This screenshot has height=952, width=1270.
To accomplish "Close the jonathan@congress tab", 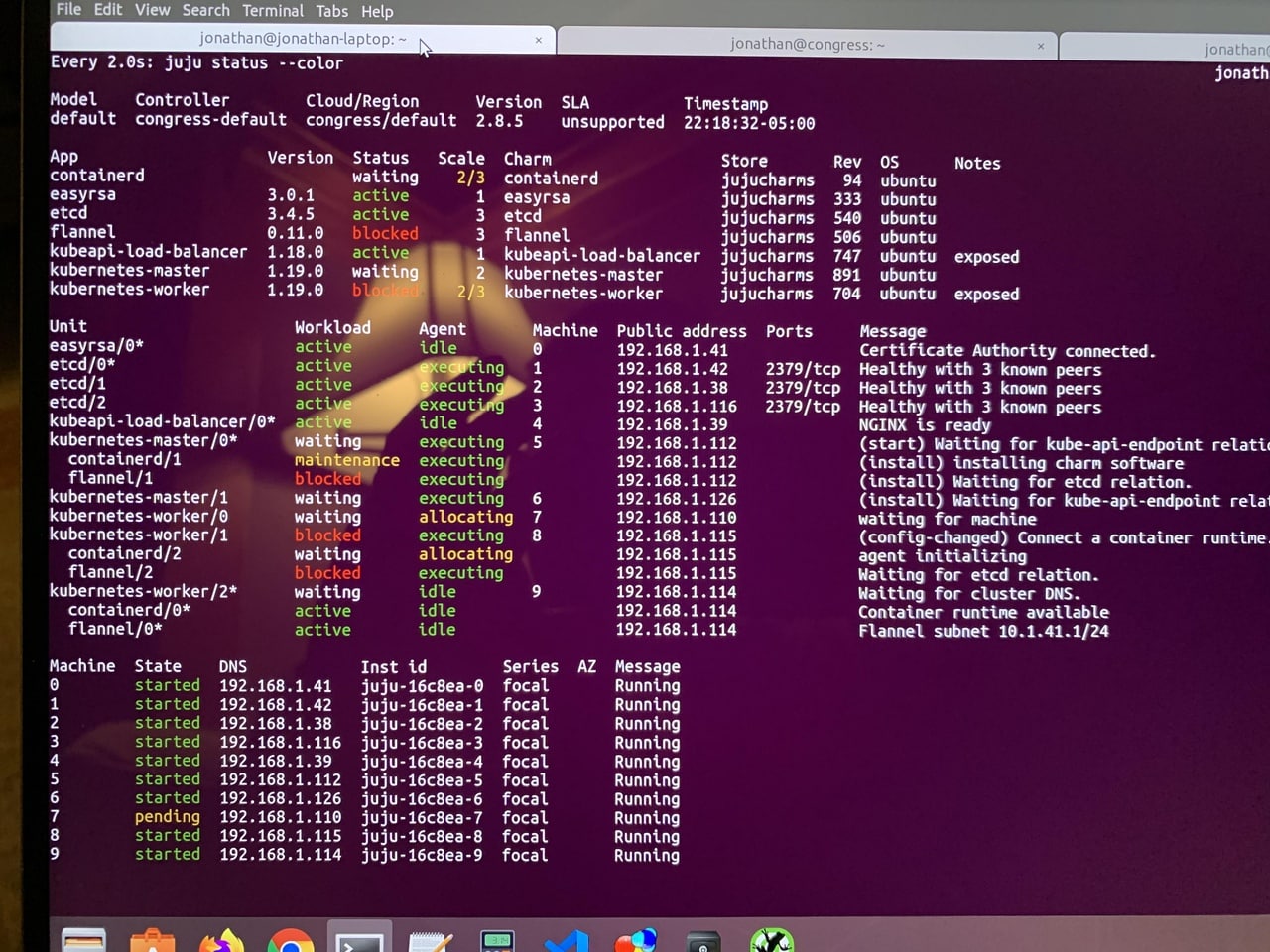I will pos(1041,46).
